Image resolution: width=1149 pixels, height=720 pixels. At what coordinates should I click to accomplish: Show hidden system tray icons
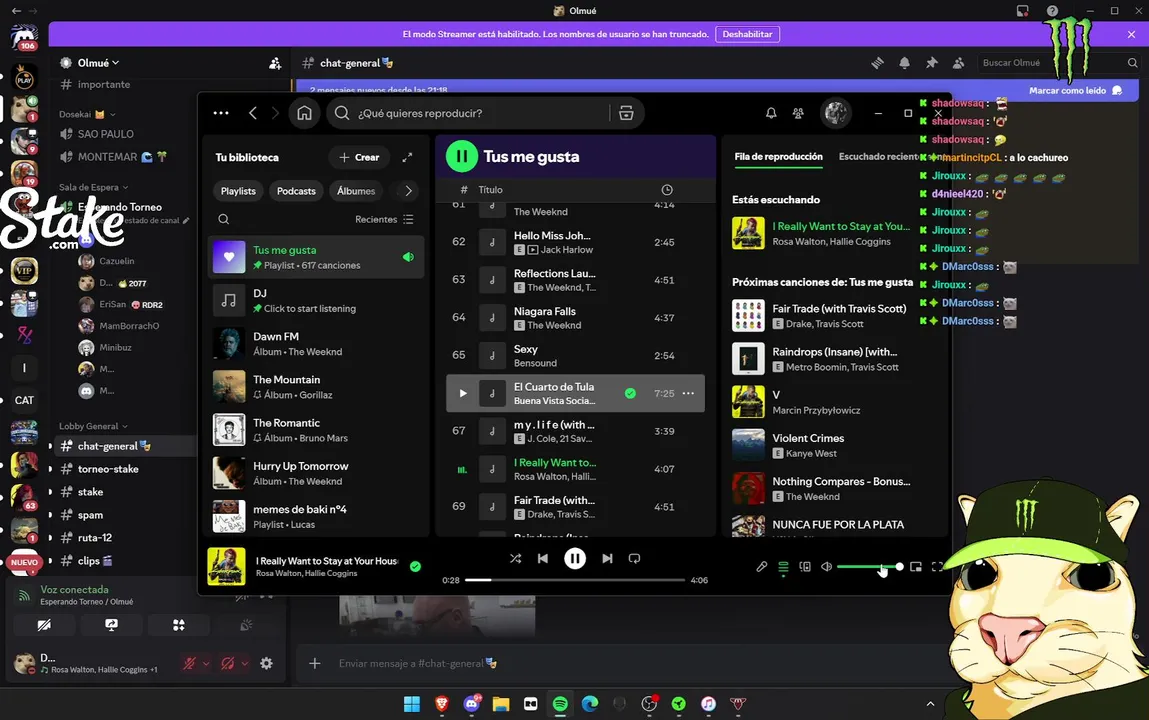pos(930,704)
